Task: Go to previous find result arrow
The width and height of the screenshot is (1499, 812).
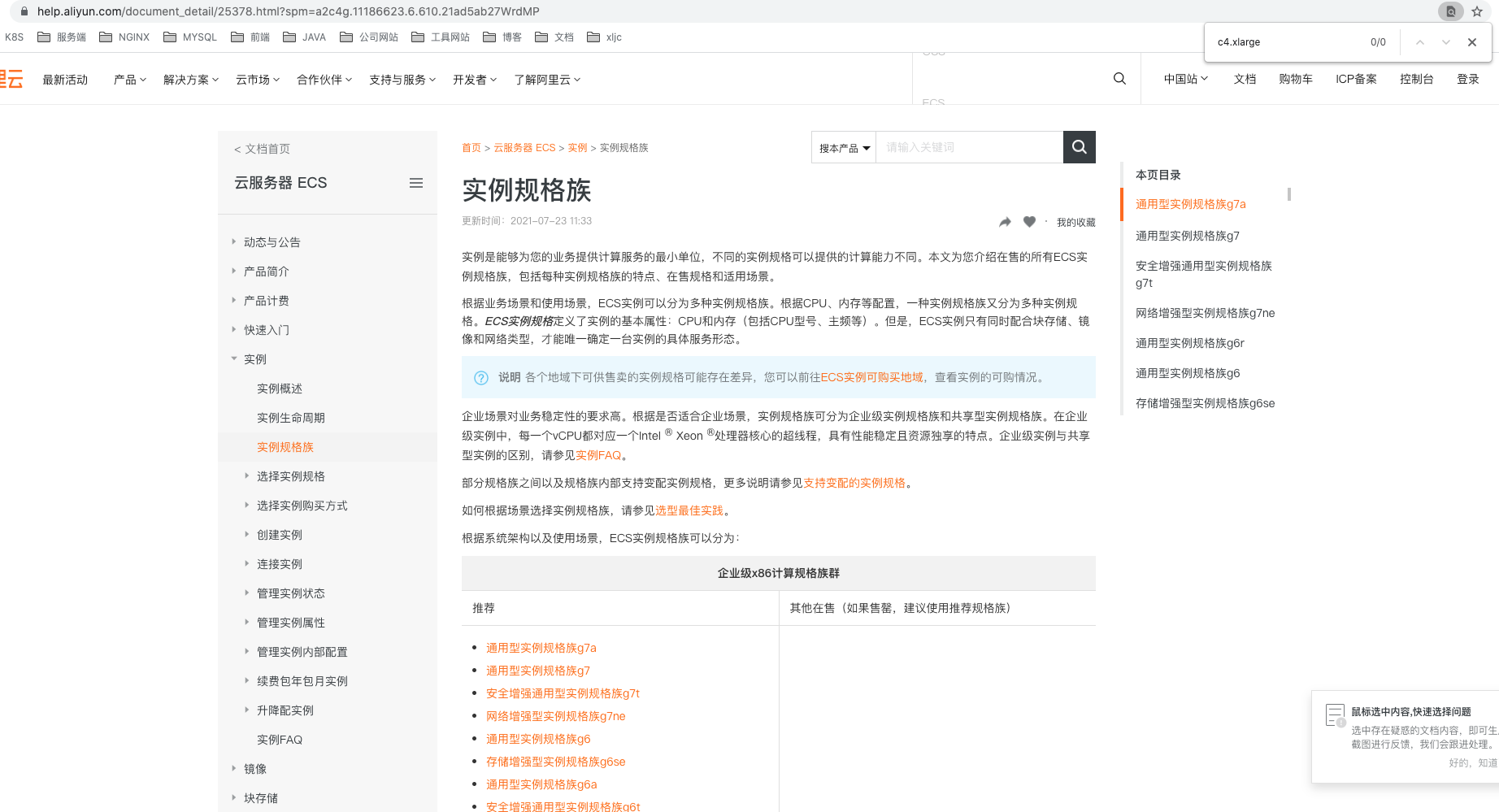Action: point(1419,42)
